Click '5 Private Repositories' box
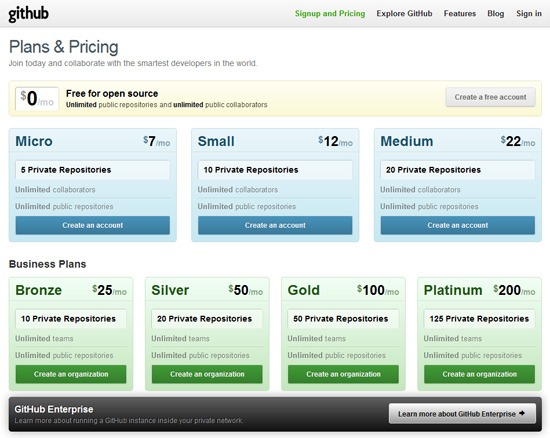 pos(93,170)
